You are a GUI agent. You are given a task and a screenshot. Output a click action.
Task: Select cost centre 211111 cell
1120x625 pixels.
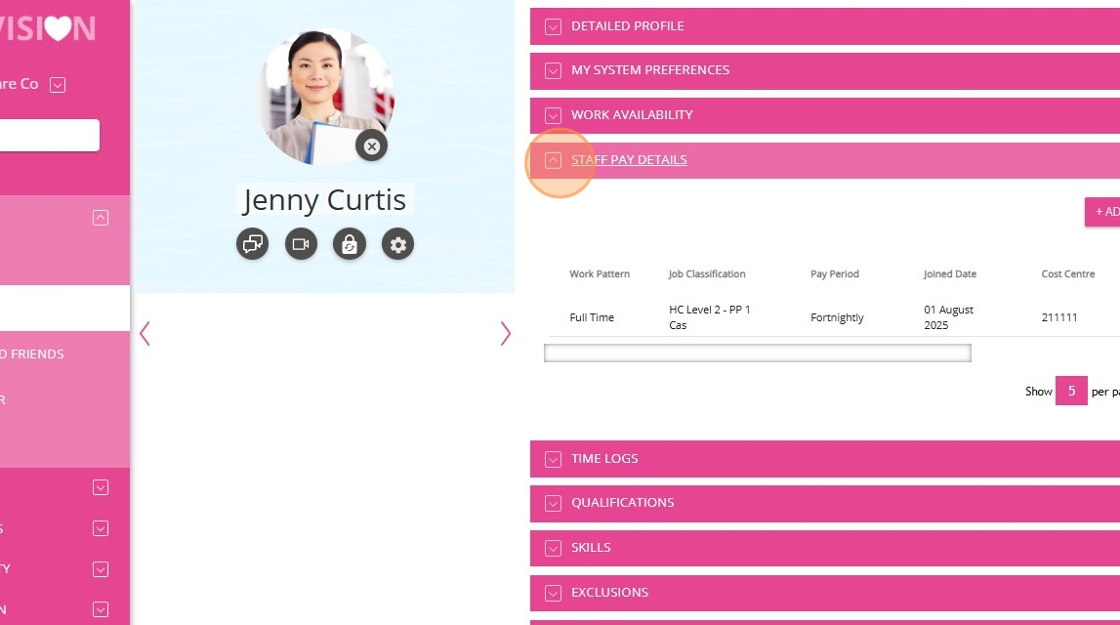click(1059, 317)
